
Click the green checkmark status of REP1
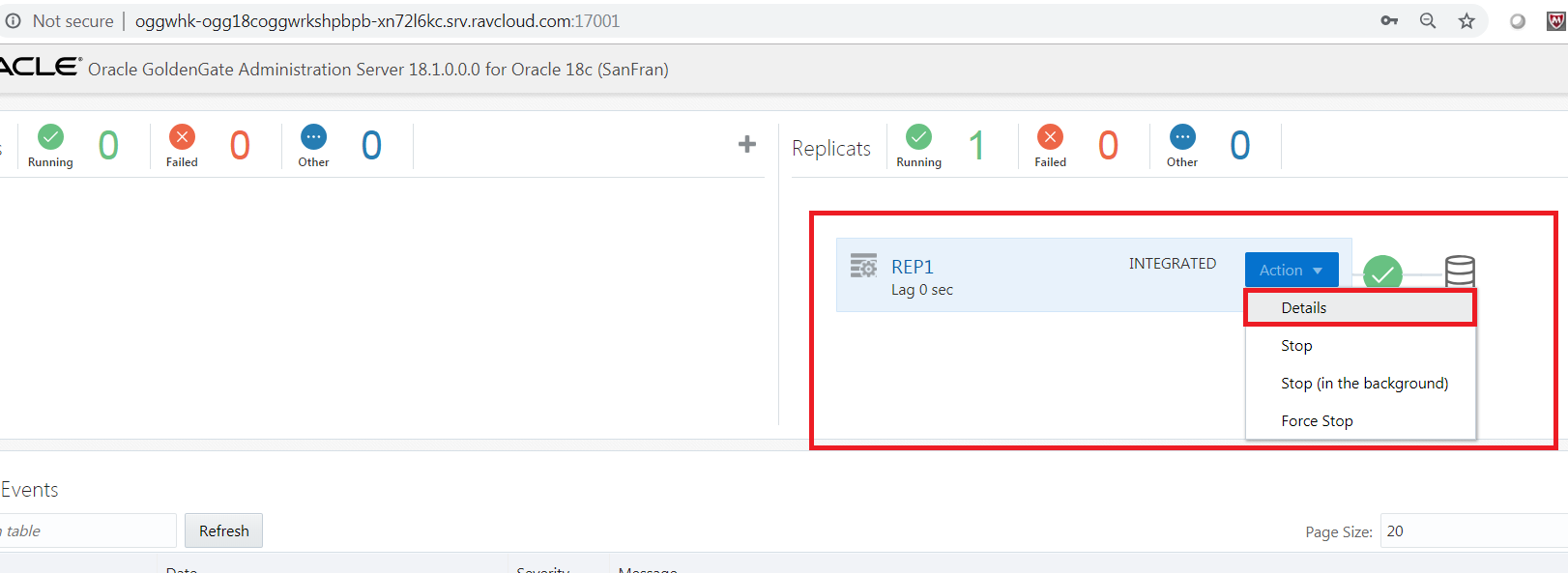click(1382, 273)
